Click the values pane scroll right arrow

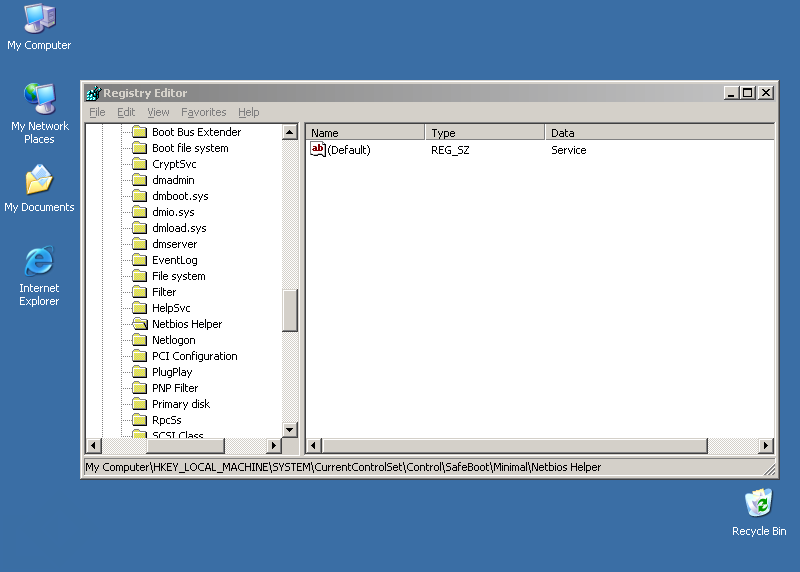[766, 445]
